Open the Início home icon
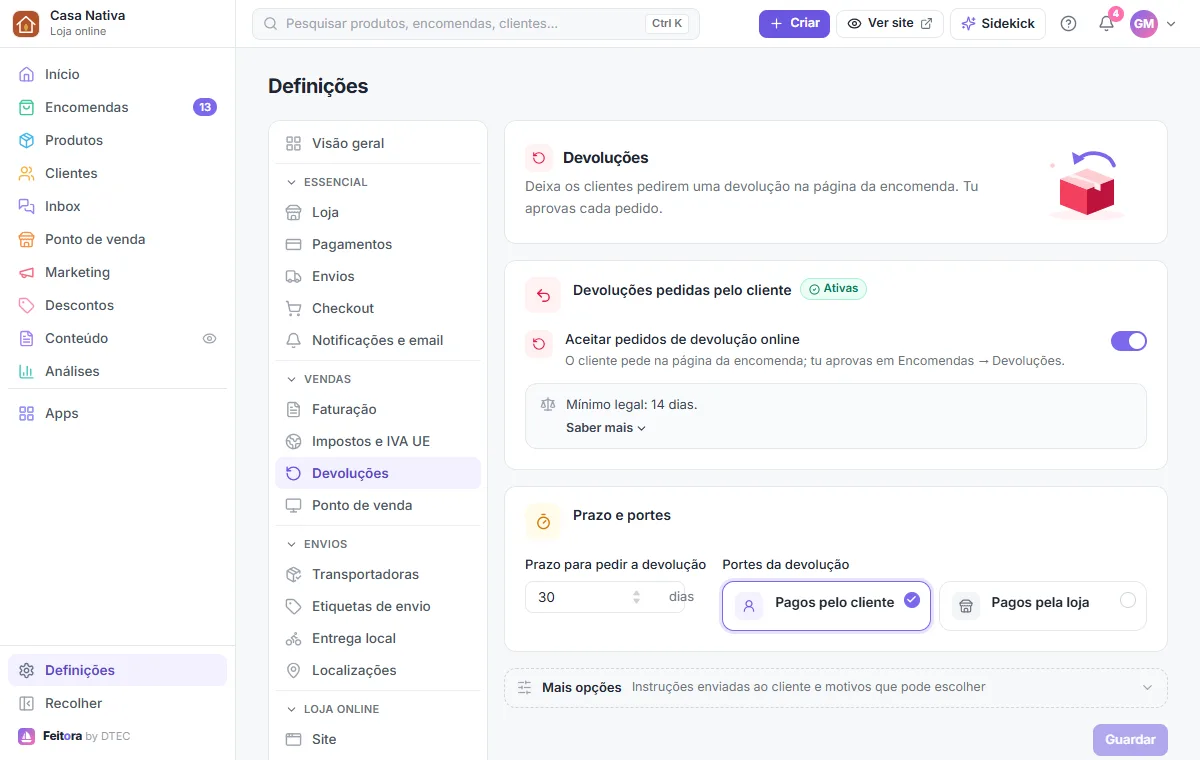The height and width of the screenshot is (760, 1200). [x=27, y=74]
